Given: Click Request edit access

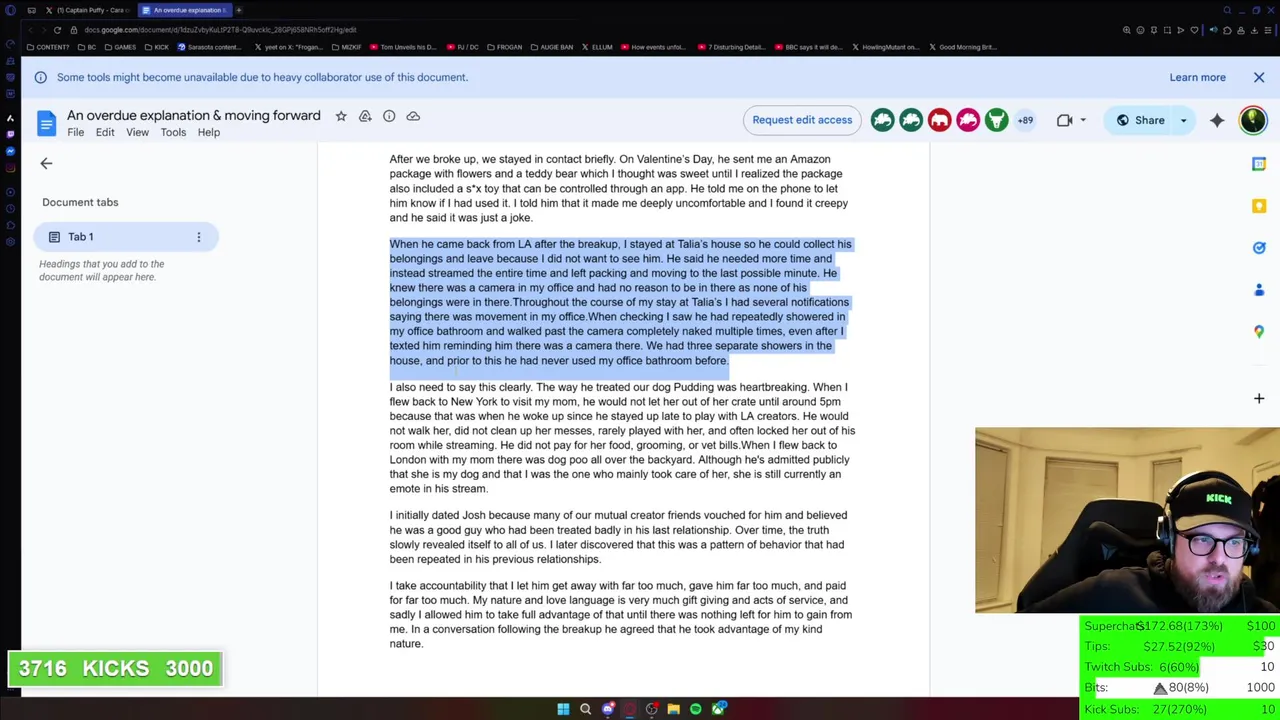Looking at the screenshot, I should pyautogui.click(x=802, y=120).
